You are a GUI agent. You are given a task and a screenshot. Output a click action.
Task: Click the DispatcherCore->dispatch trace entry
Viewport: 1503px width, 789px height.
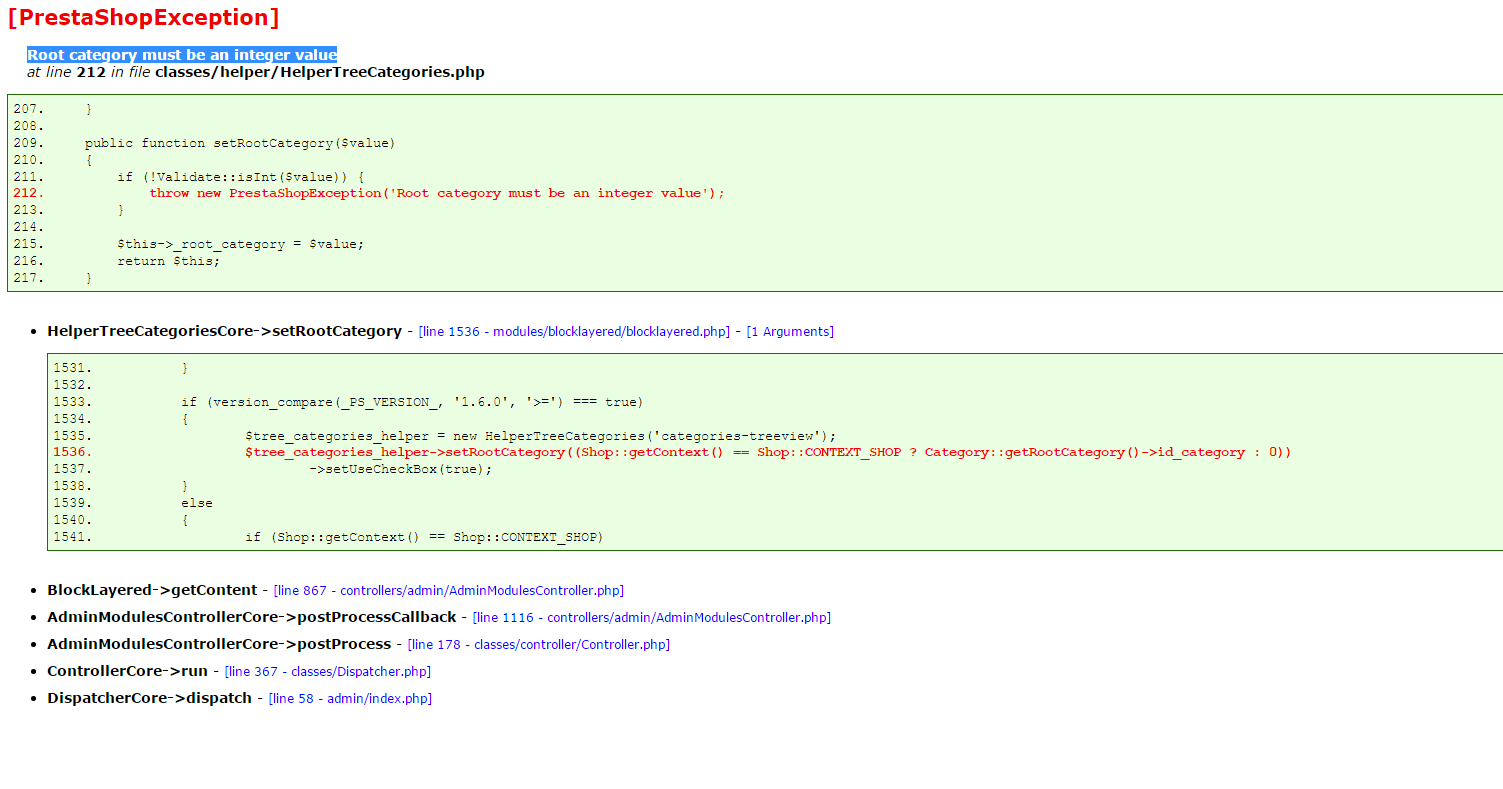[149, 698]
